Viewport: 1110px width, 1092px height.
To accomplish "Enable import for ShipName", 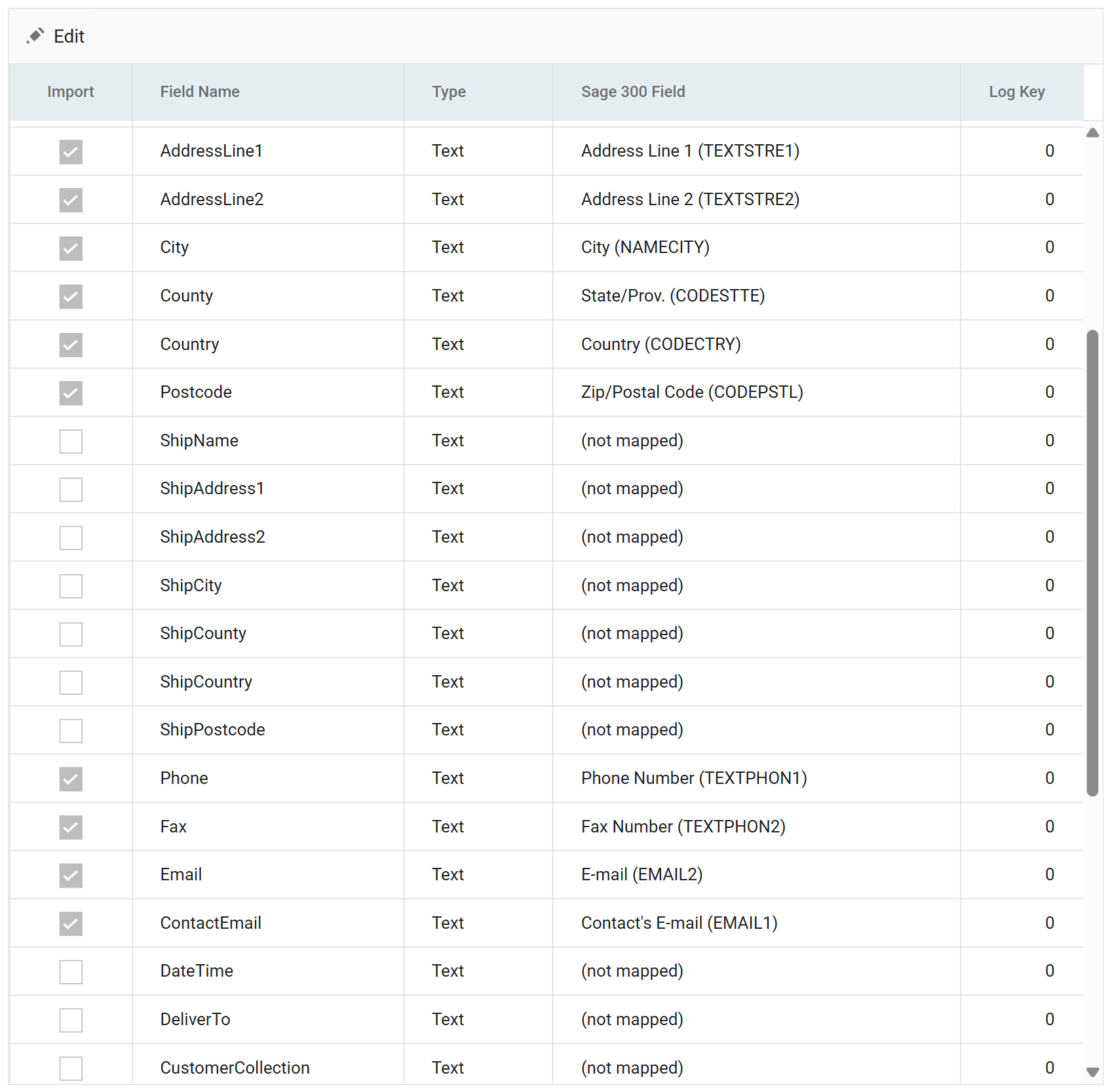I will click(x=71, y=441).
